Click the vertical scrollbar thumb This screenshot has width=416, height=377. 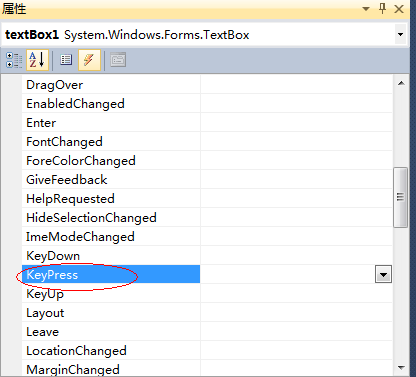(x=401, y=197)
